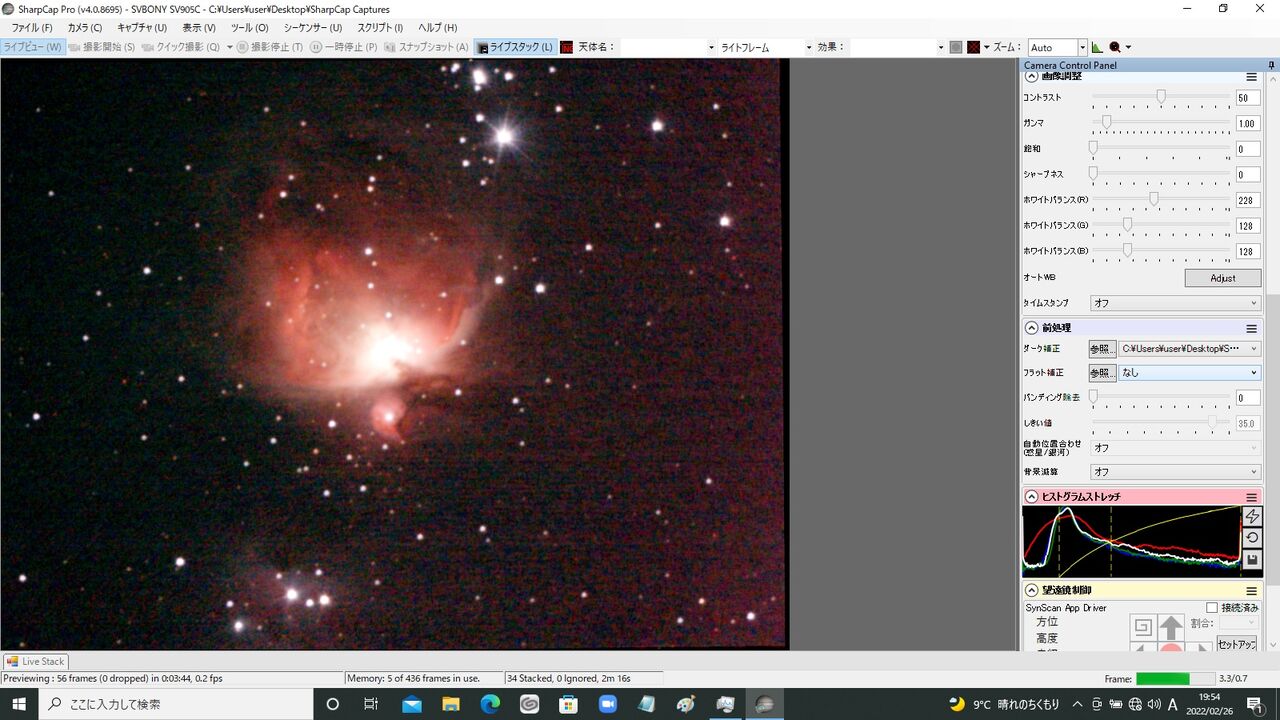Adjust the コントラスト slider
1280x720 pixels.
pyautogui.click(x=1161, y=97)
